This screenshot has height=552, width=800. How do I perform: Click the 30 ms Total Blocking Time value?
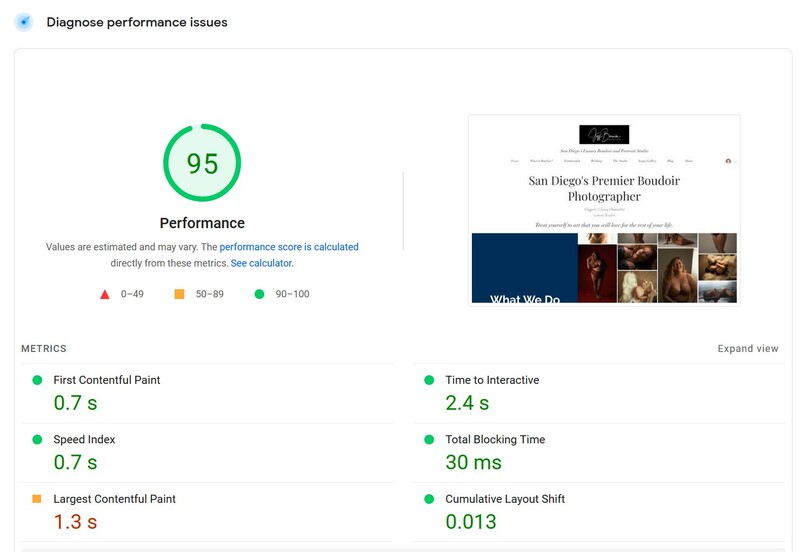pos(473,462)
